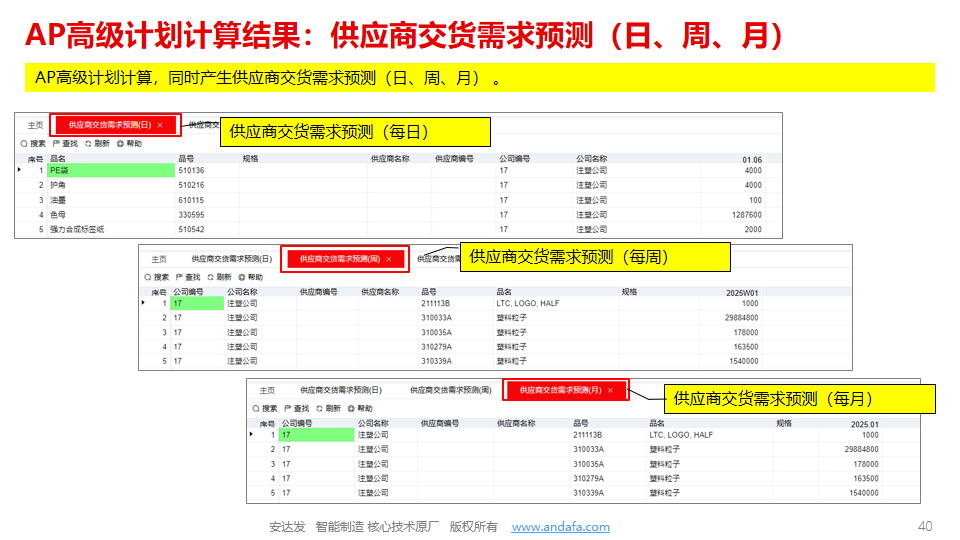Open the www.andafa.com link in the footer
The height and width of the screenshot is (540, 960).
pos(560,527)
